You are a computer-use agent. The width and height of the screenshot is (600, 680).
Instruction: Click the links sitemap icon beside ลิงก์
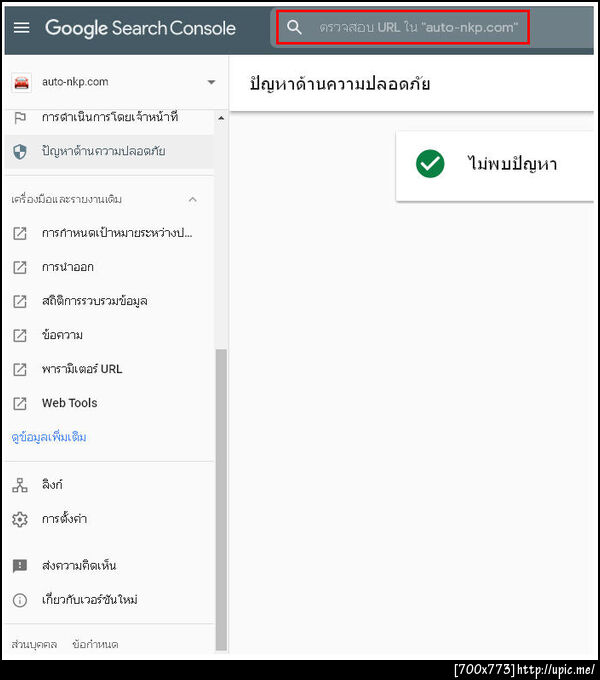click(20, 485)
